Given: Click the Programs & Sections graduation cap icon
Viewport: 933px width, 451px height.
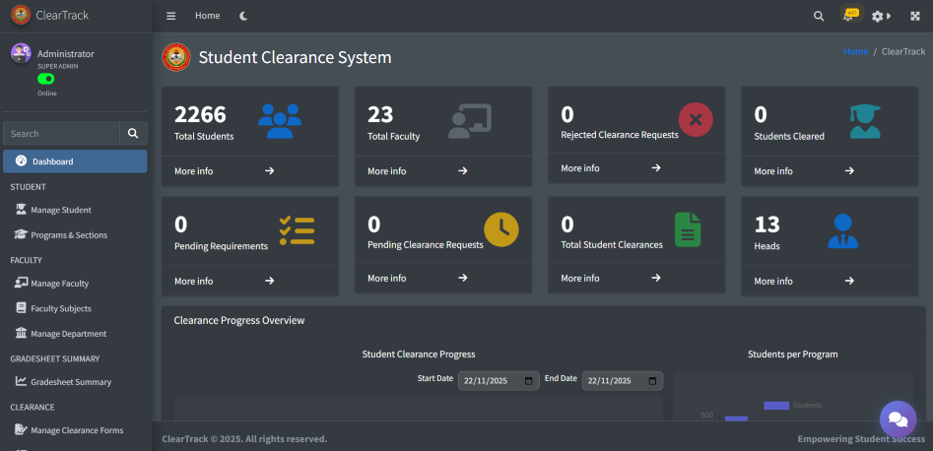Looking at the screenshot, I should tap(21, 234).
